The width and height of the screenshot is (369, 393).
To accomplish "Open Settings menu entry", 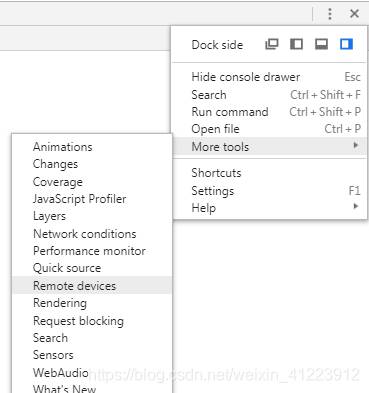I will 269,191.
